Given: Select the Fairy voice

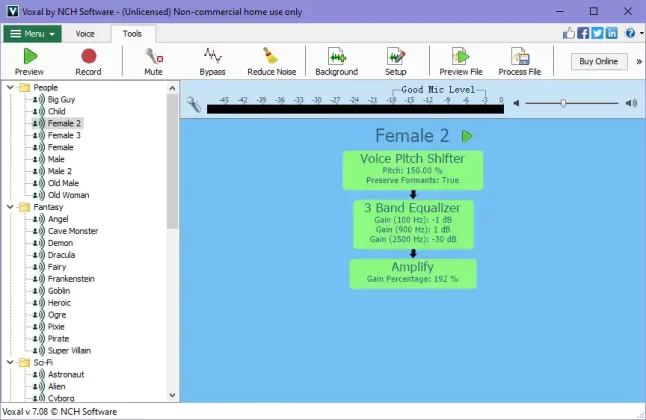Looking at the screenshot, I should pos(57,267).
